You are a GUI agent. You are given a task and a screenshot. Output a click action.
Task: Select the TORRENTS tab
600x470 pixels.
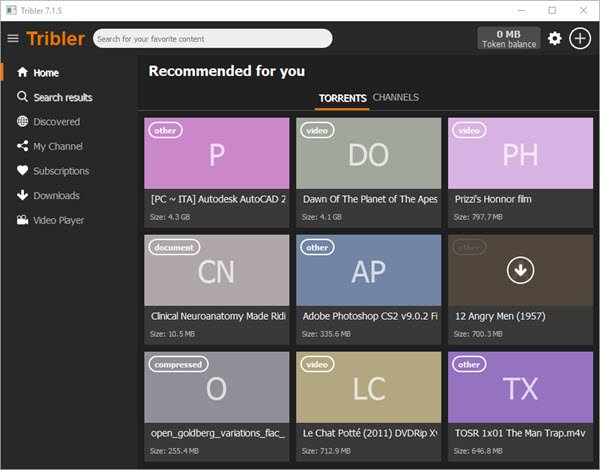tap(342, 98)
